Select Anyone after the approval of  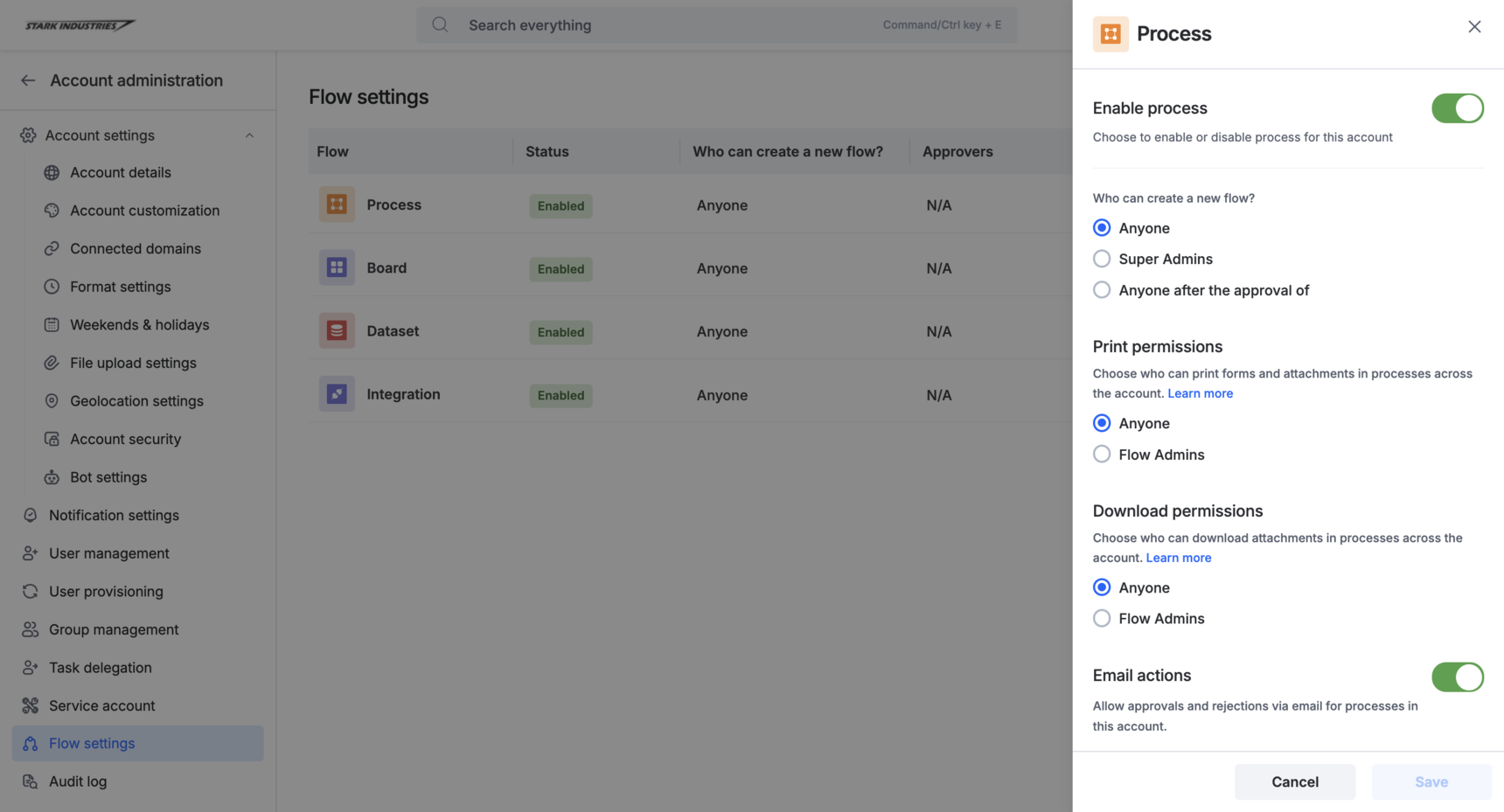[1102, 290]
